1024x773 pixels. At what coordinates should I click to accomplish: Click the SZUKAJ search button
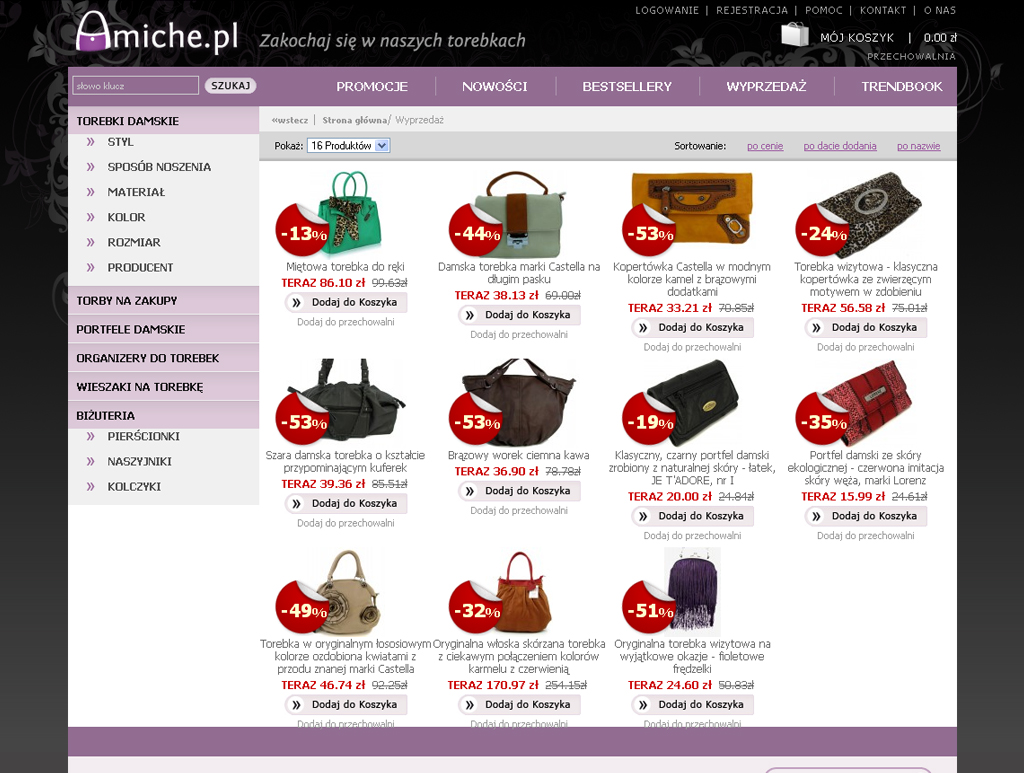231,86
